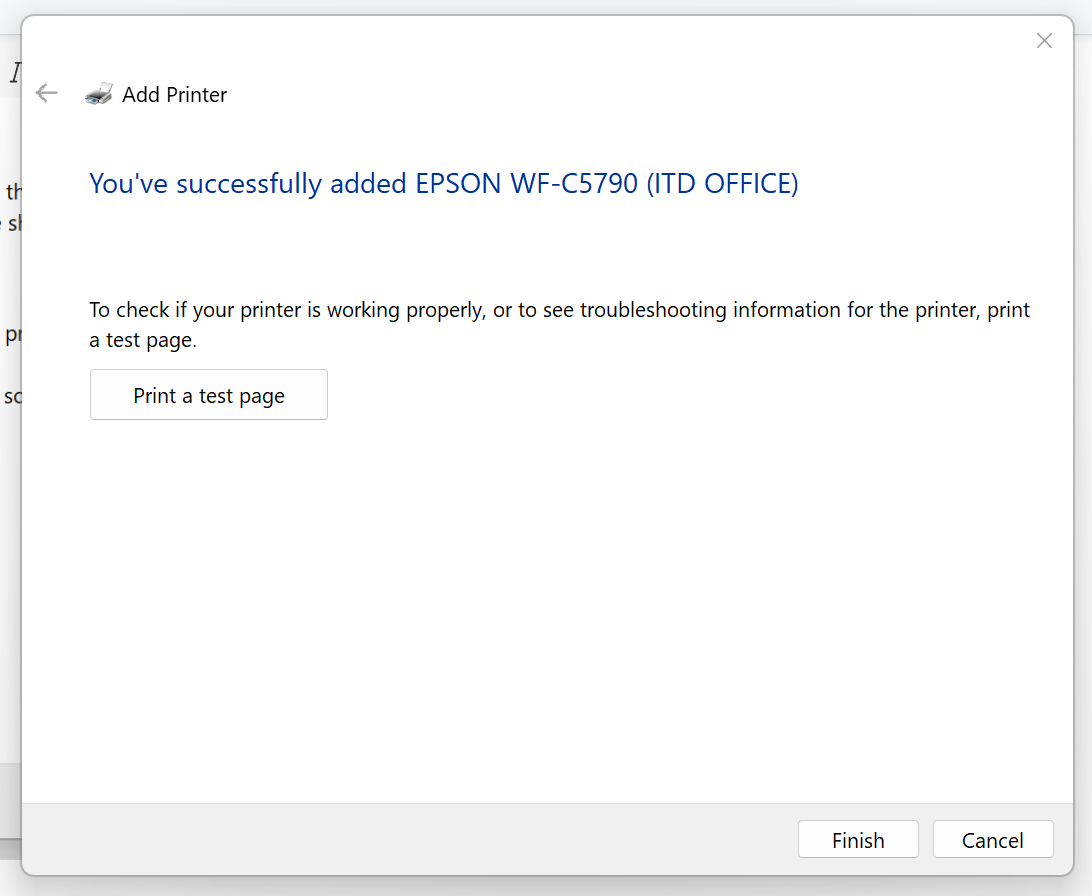Go back using the arrow icon

coord(47,93)
